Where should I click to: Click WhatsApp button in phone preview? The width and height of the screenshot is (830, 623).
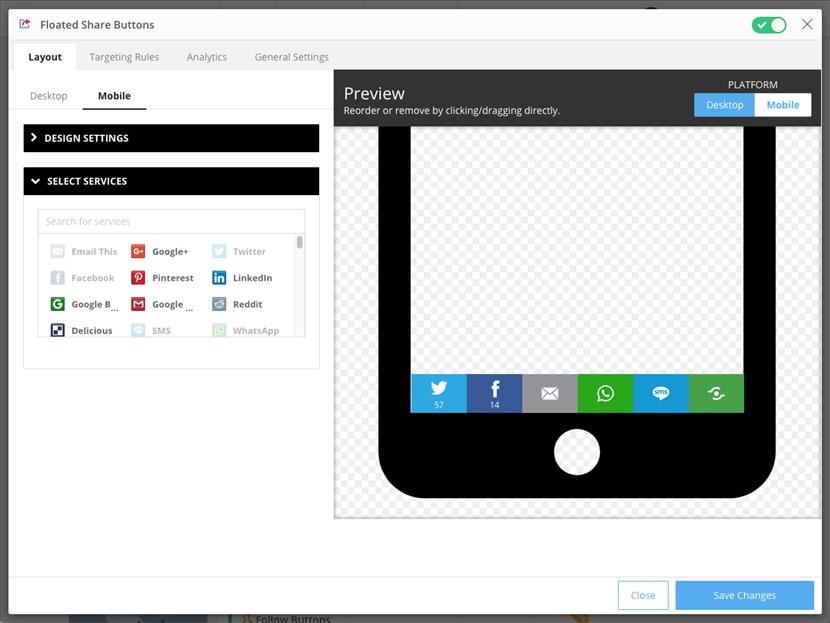605,393
